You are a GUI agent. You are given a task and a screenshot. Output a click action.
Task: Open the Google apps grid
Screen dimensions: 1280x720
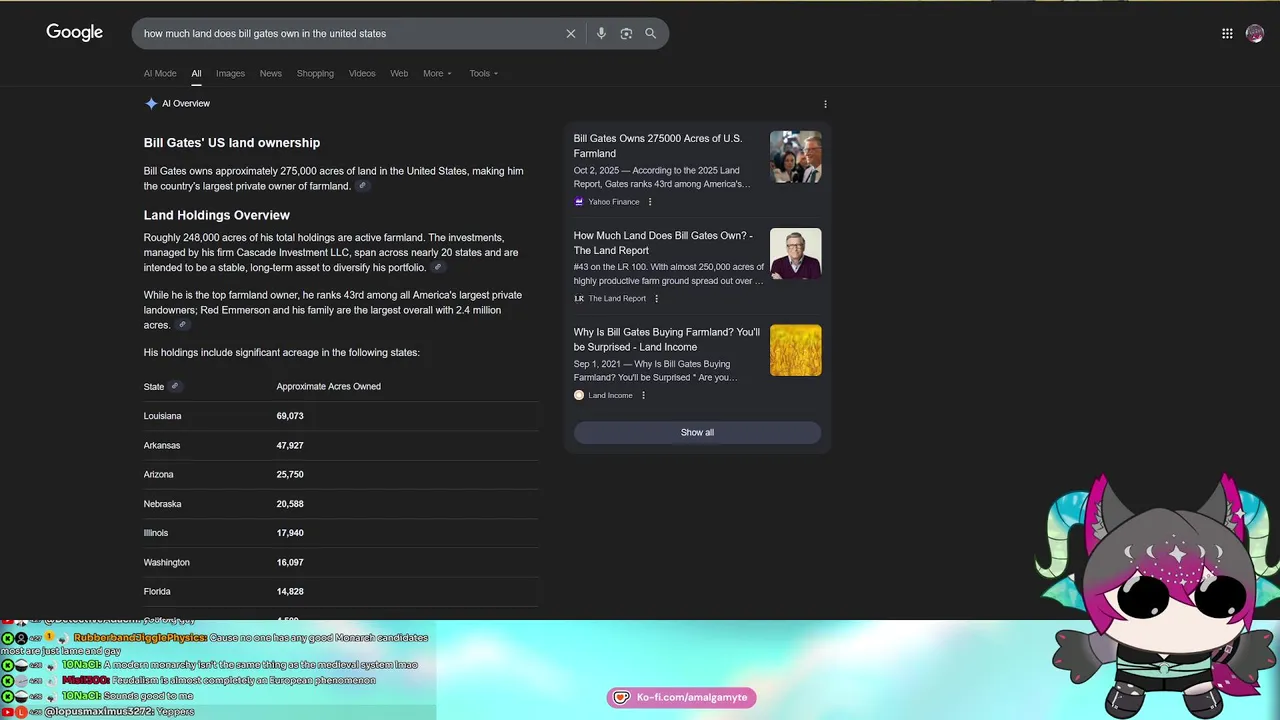click(1227, 33)
